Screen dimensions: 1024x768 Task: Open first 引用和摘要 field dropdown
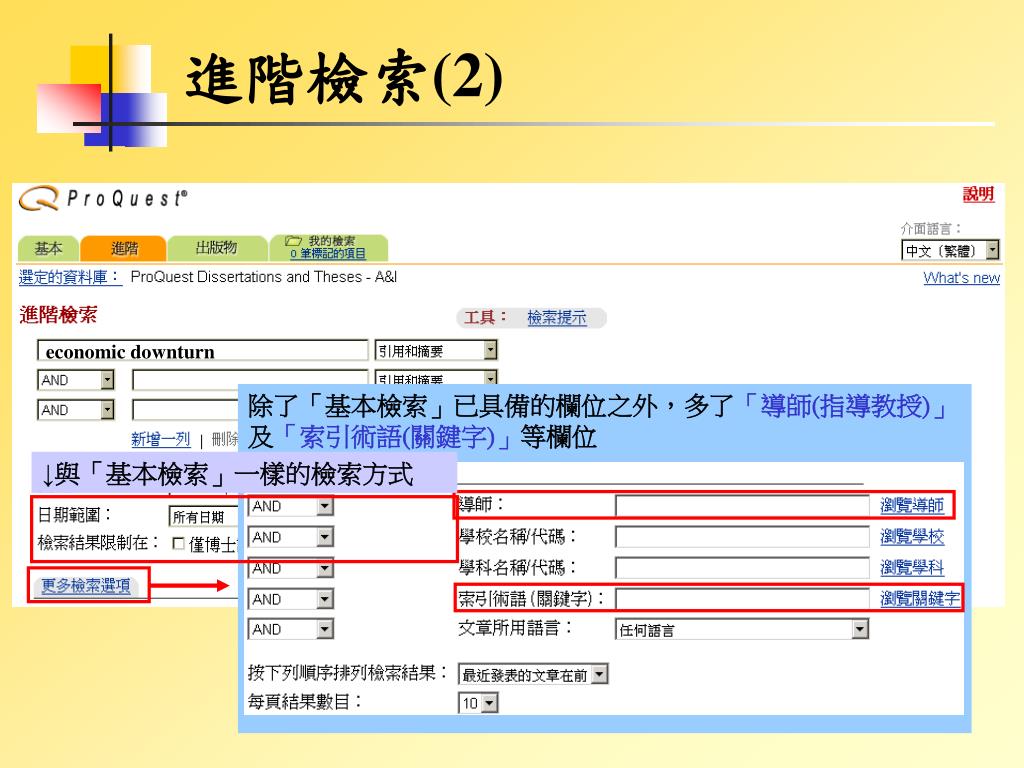[x=436, y=351]
